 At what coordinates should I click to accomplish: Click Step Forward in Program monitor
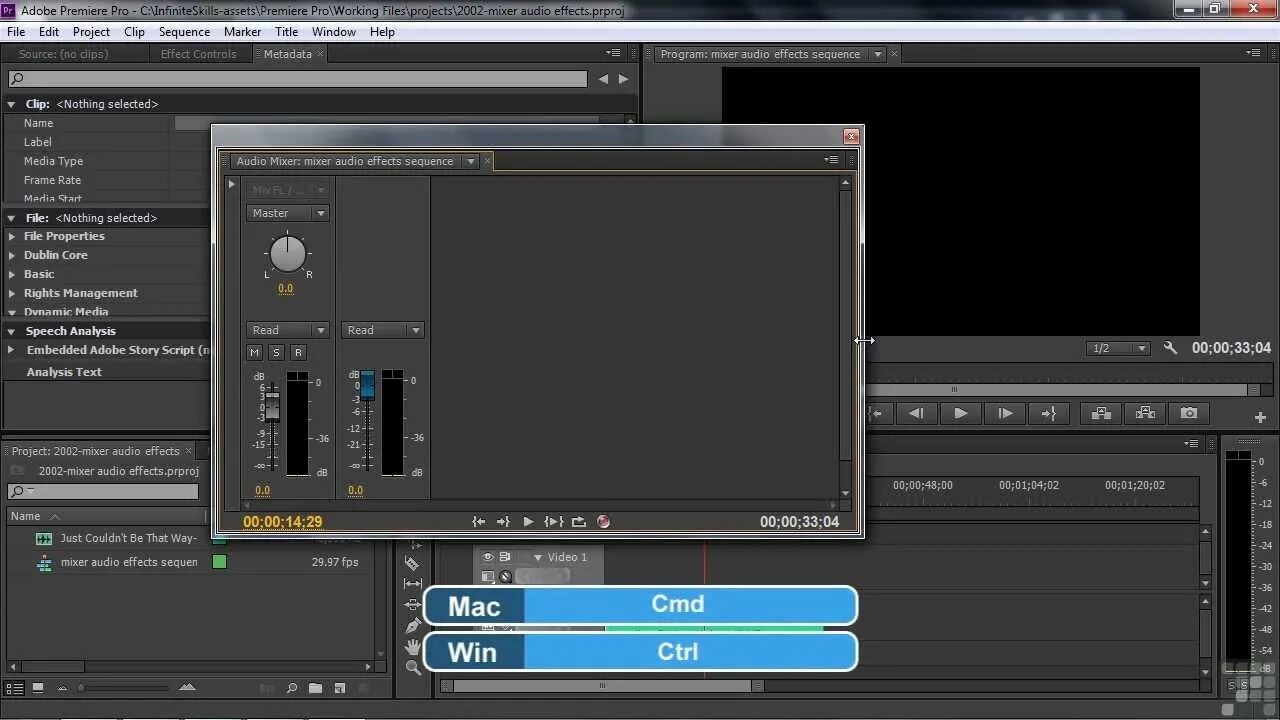[1005, 413]
